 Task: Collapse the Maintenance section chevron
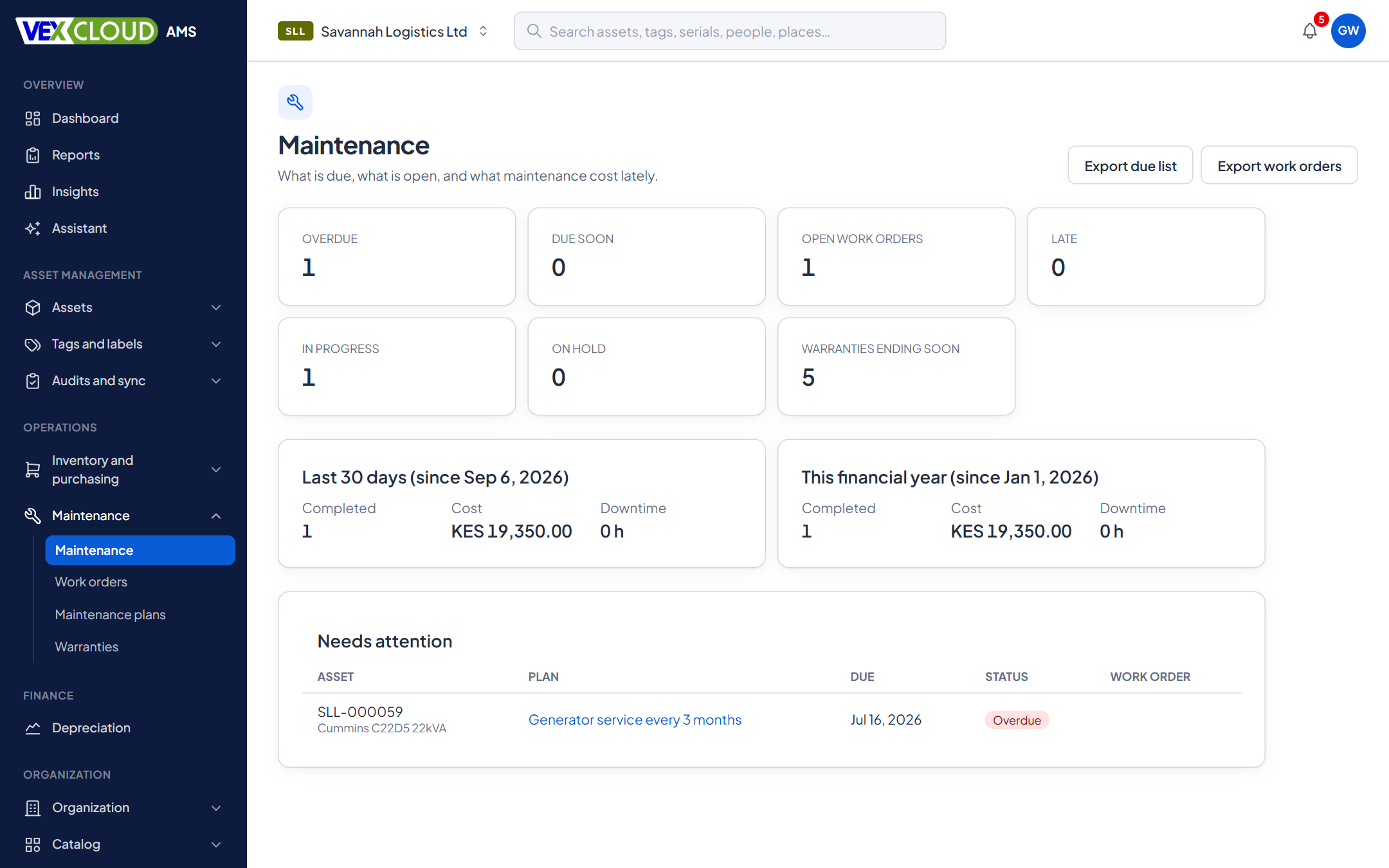tap(216, 516)
